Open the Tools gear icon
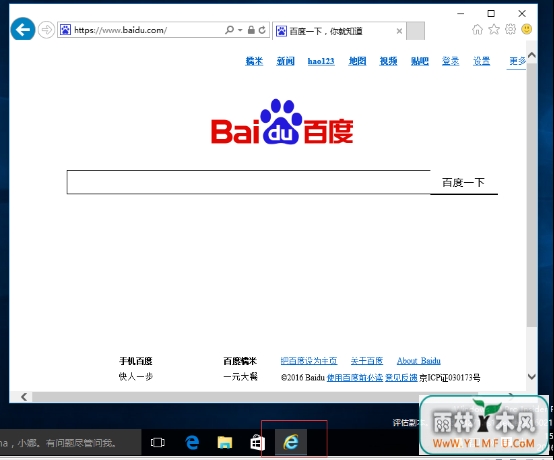The width and height of the screenshot is (554, 460). (x=510, y=29)
